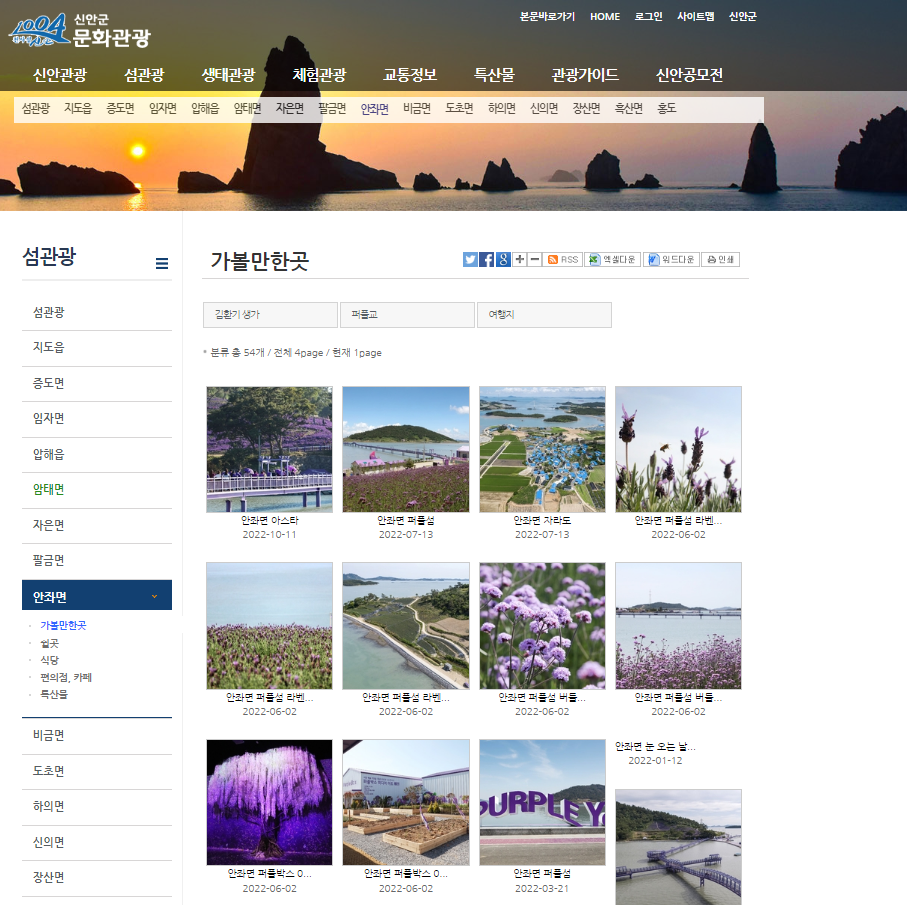Viewport: 907px width, 905px height.
Task: Click the 신안군 문화관광 site logo
Action: (x=80, y=30)
